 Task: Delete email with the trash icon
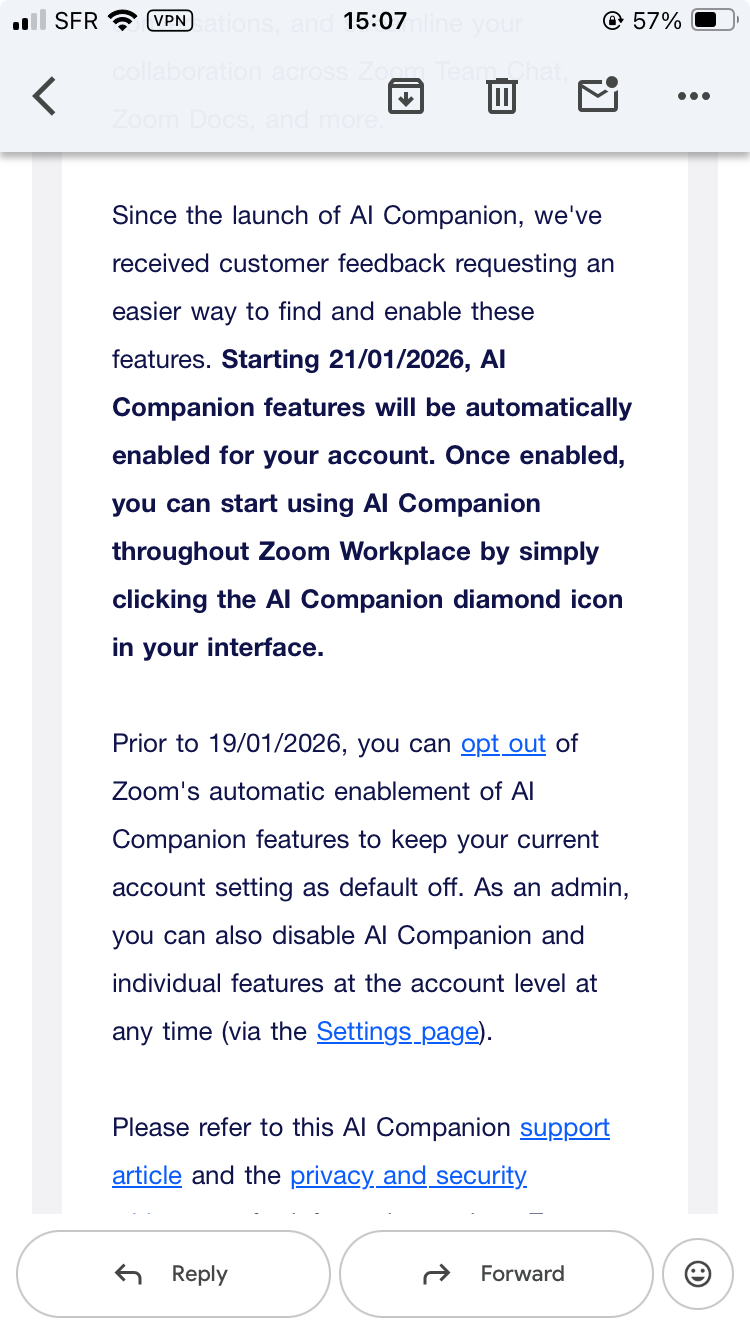coord(501,96)
